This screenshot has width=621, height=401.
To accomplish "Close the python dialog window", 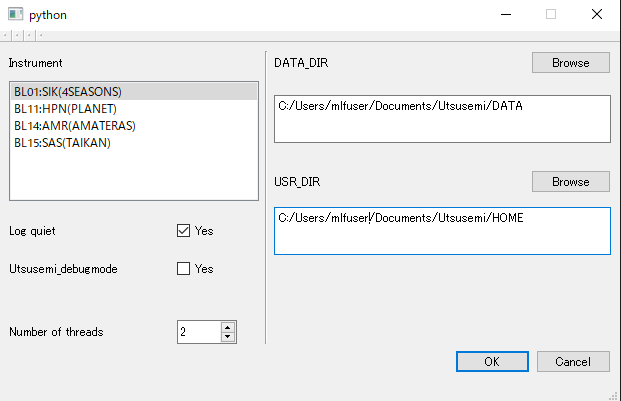I will click(596, 15).
